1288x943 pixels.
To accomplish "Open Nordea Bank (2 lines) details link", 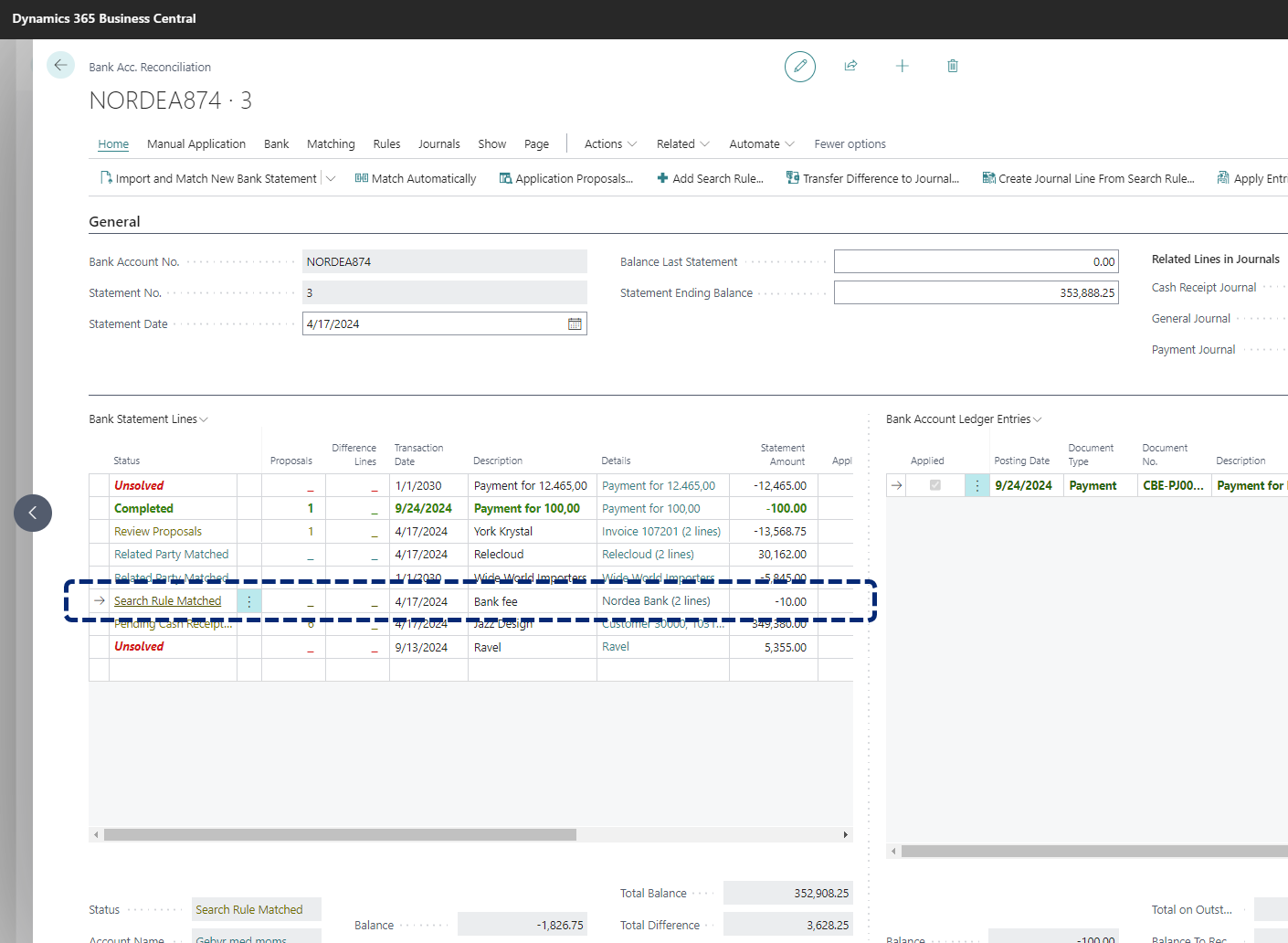I will [656, 600].
